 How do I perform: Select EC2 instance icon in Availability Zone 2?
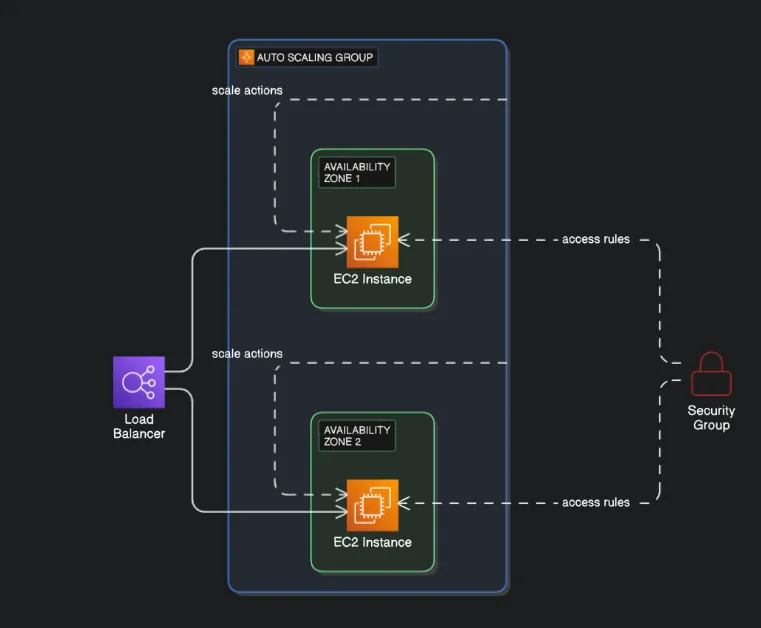pyautogui.click(x=373, y=505)
